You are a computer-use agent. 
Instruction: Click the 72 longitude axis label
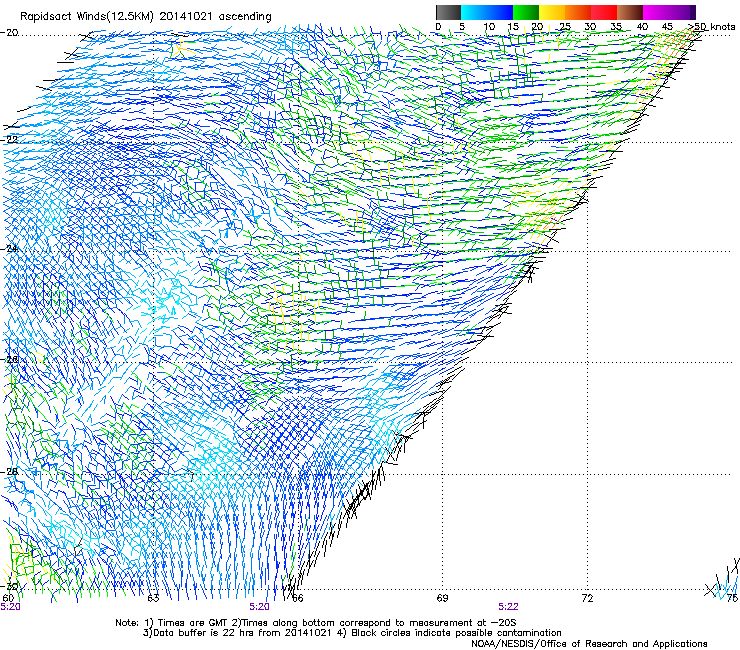(587, 598)
